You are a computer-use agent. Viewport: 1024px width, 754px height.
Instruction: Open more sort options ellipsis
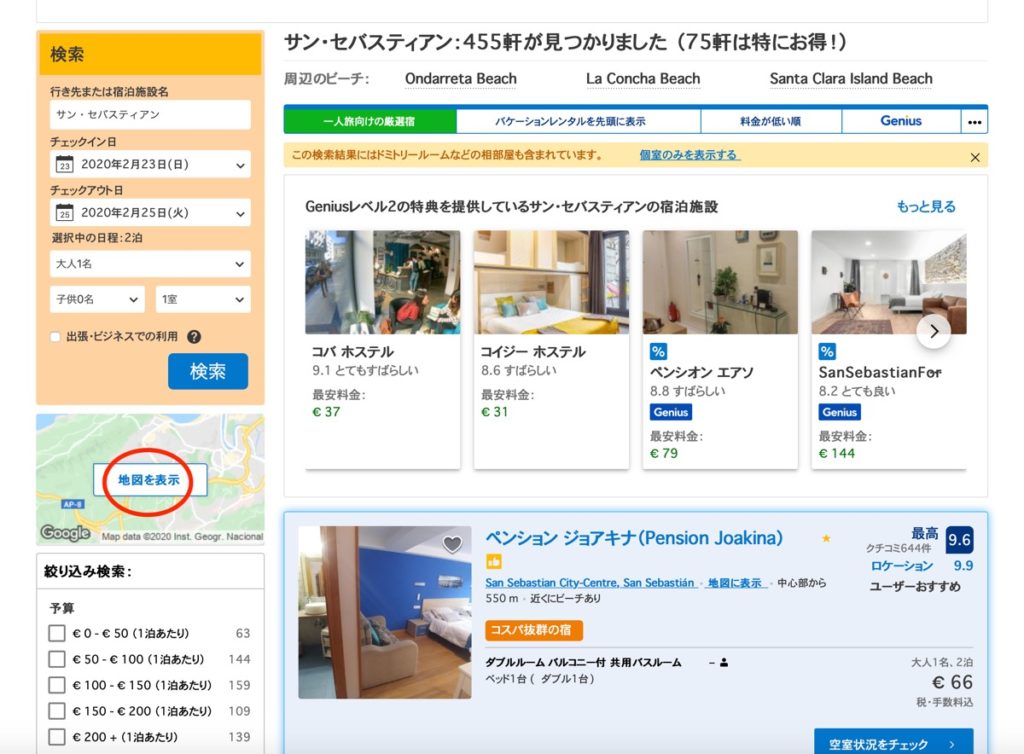click(x=974, y=121)
